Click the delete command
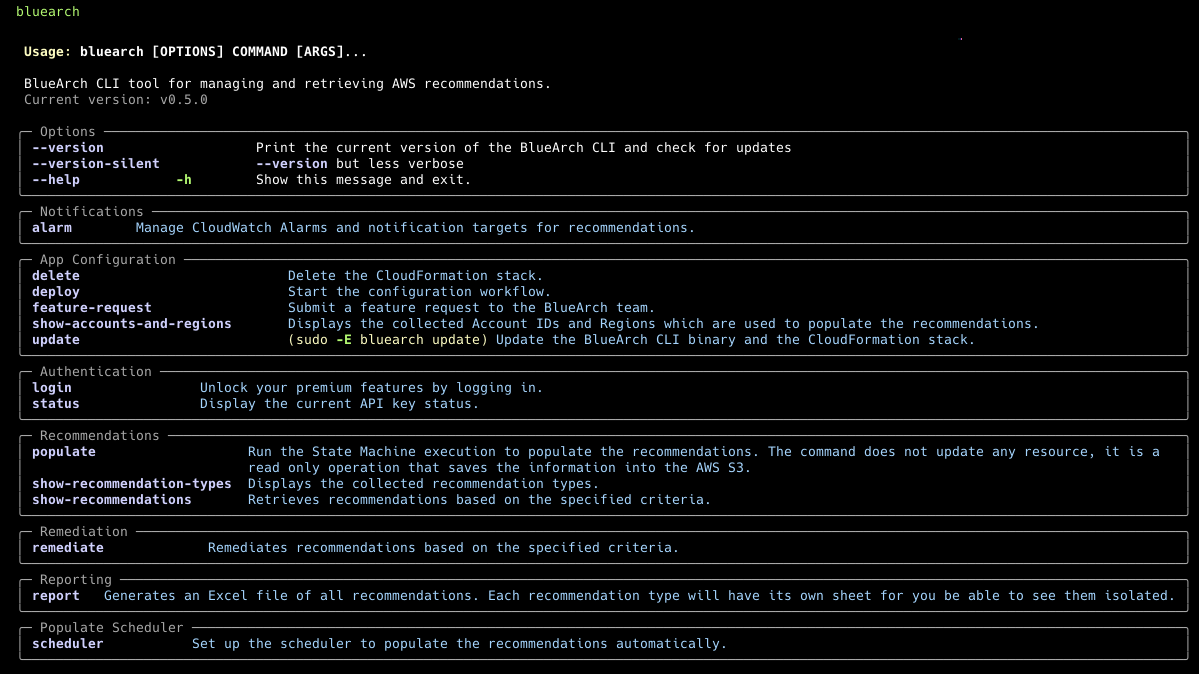Image resolution: width=1199 pixels, height=674 pixels. click(x=55, y=275)
